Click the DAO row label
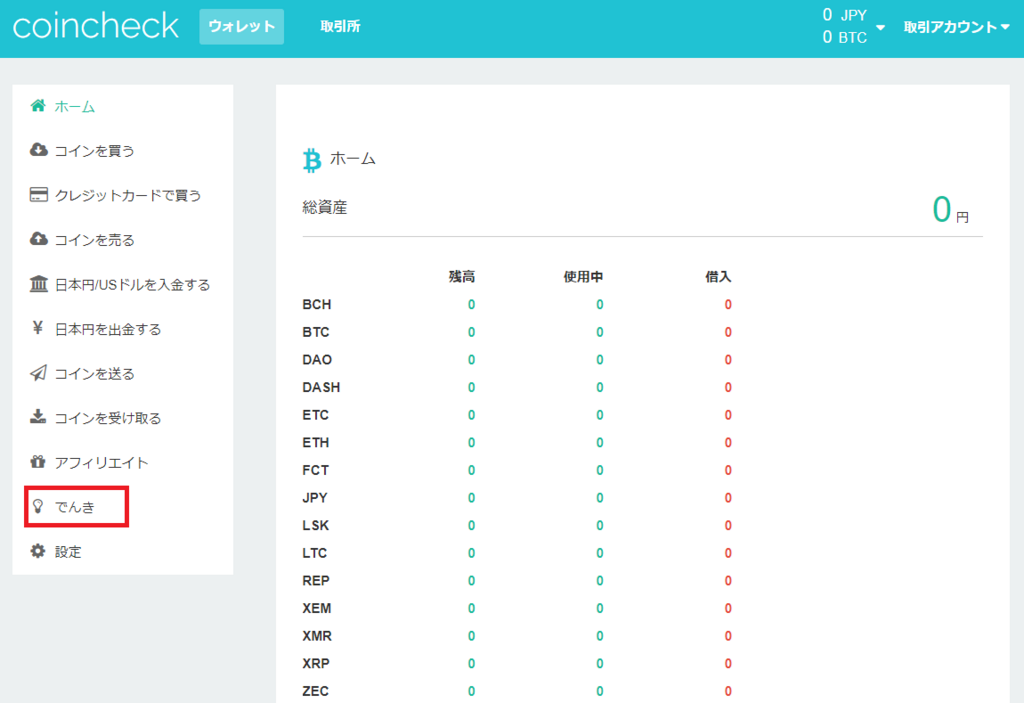This screenshot has height=703, width=1024. point(317,359)
